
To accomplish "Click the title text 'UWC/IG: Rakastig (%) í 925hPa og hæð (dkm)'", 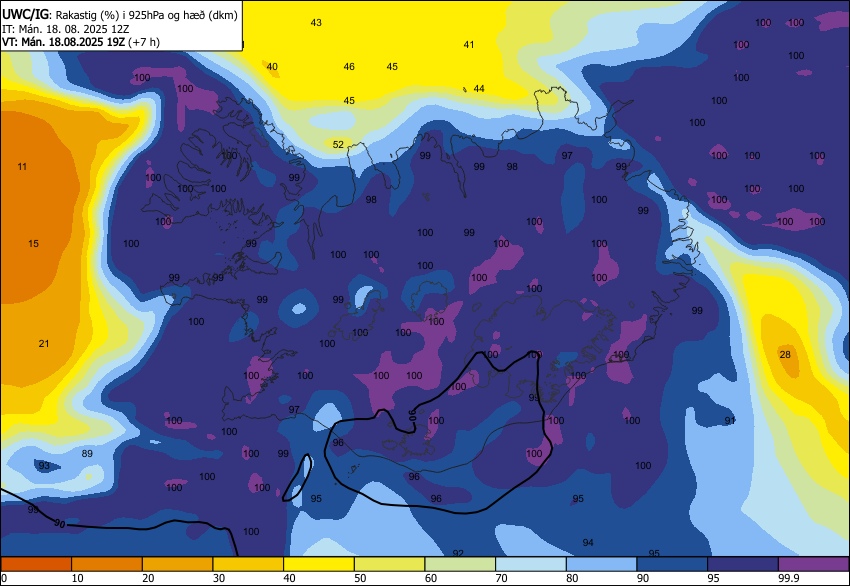I will 120,15.
